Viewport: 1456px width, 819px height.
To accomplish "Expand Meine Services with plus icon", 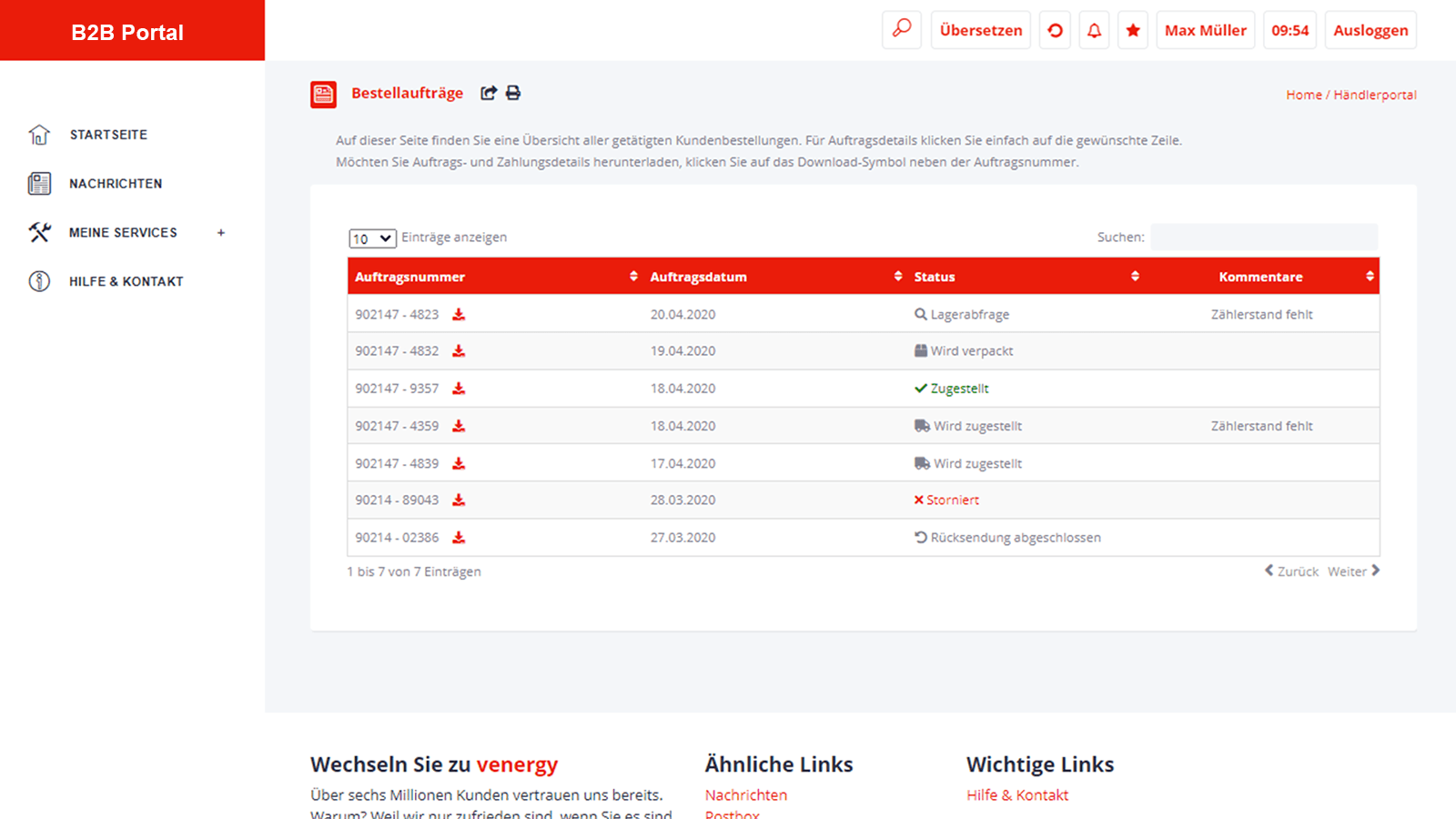I will point(220,233).
